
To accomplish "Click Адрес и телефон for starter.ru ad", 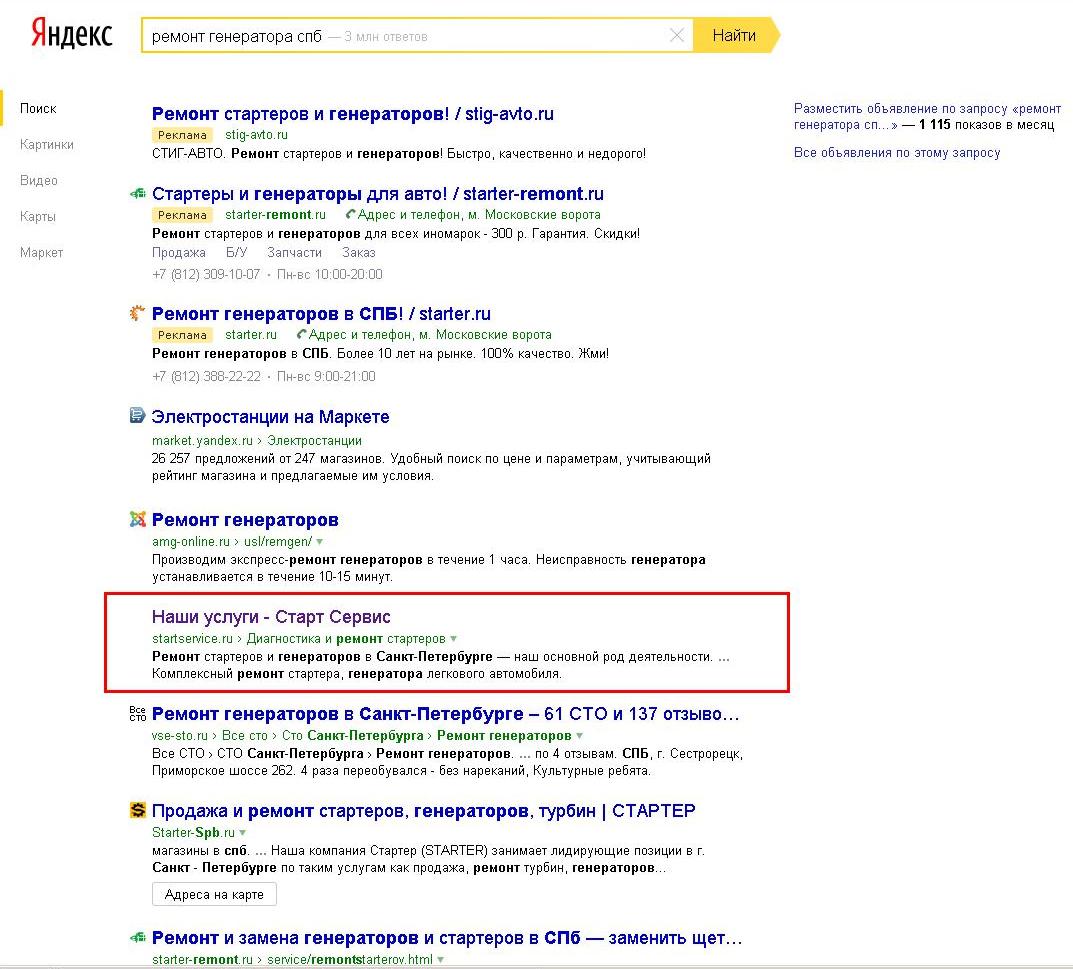I will 430,335.
